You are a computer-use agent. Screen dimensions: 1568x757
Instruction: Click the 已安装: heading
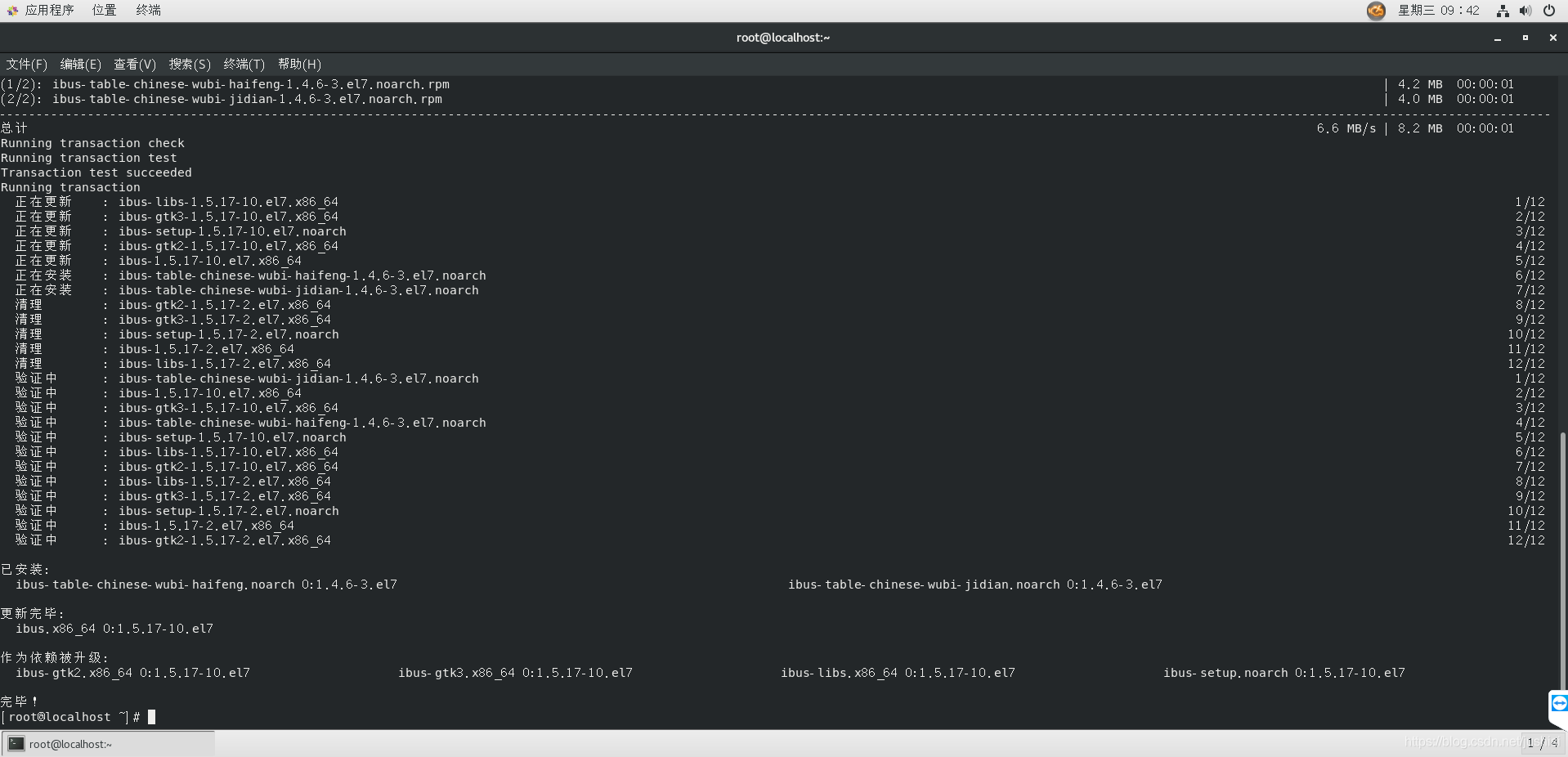(x=25, y=570)
